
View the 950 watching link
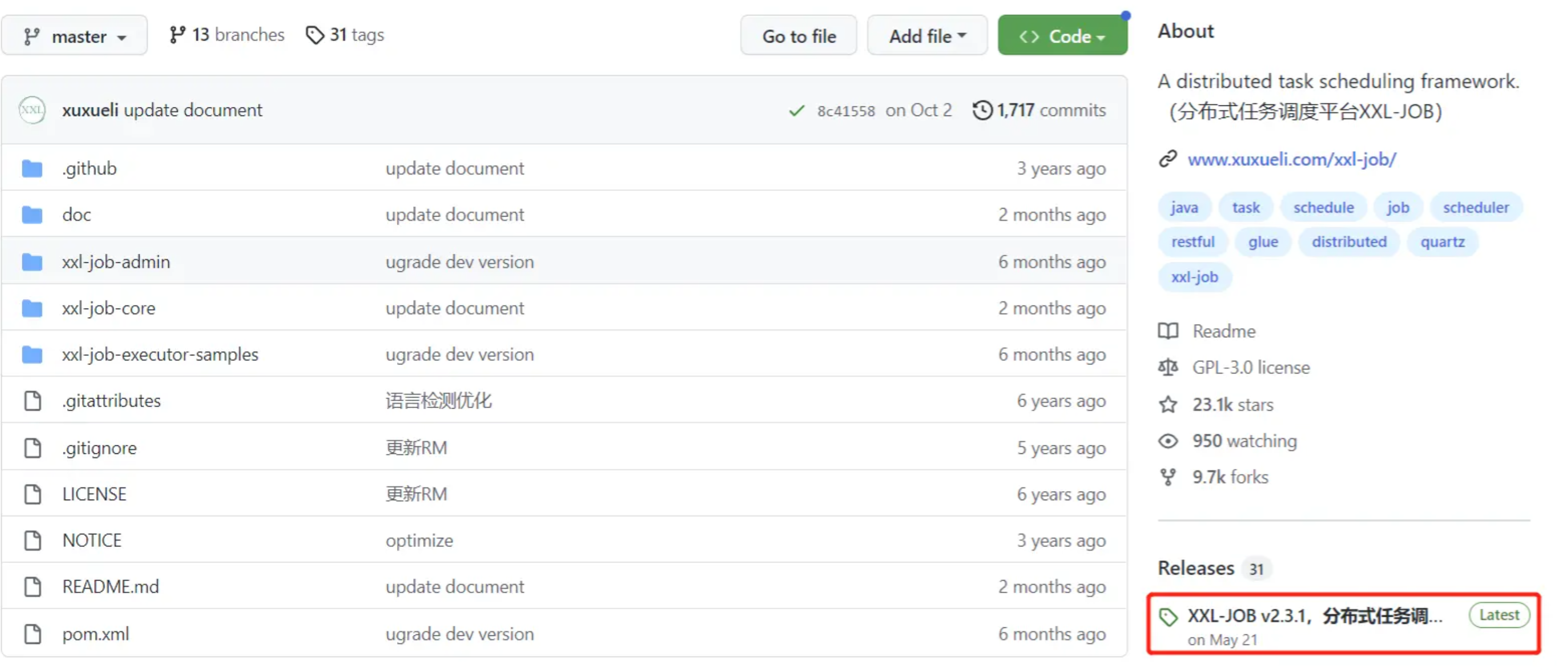(1244, 441)
